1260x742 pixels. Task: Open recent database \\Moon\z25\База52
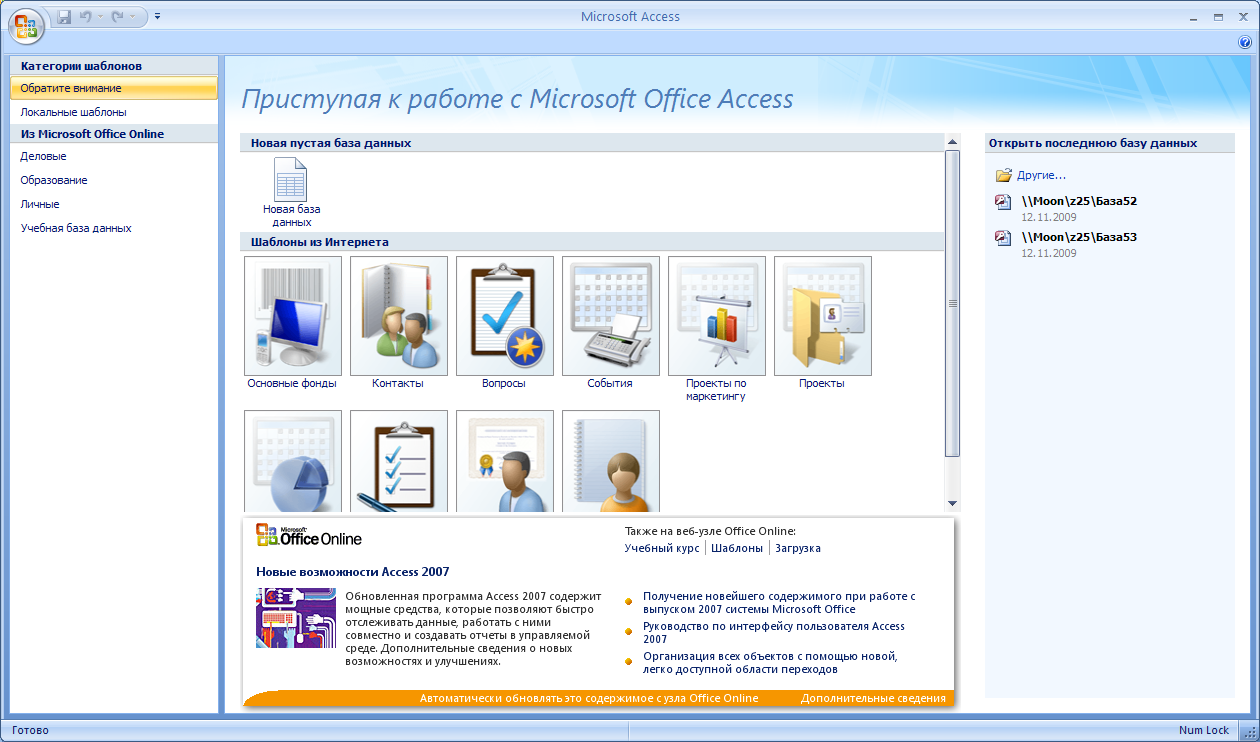1078,201
